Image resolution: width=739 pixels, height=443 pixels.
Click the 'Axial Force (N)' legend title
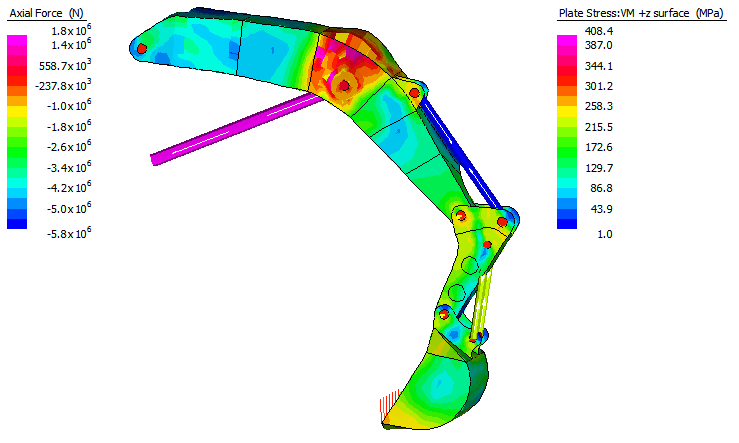46,13
